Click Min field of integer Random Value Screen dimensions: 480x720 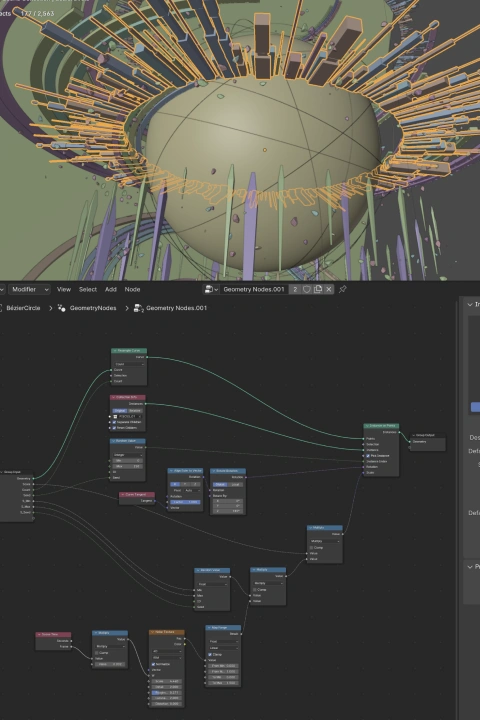pos(128,461)
